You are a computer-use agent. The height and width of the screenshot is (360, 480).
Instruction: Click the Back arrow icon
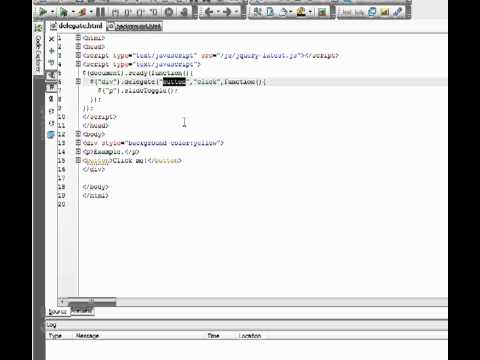click(209, 12)
